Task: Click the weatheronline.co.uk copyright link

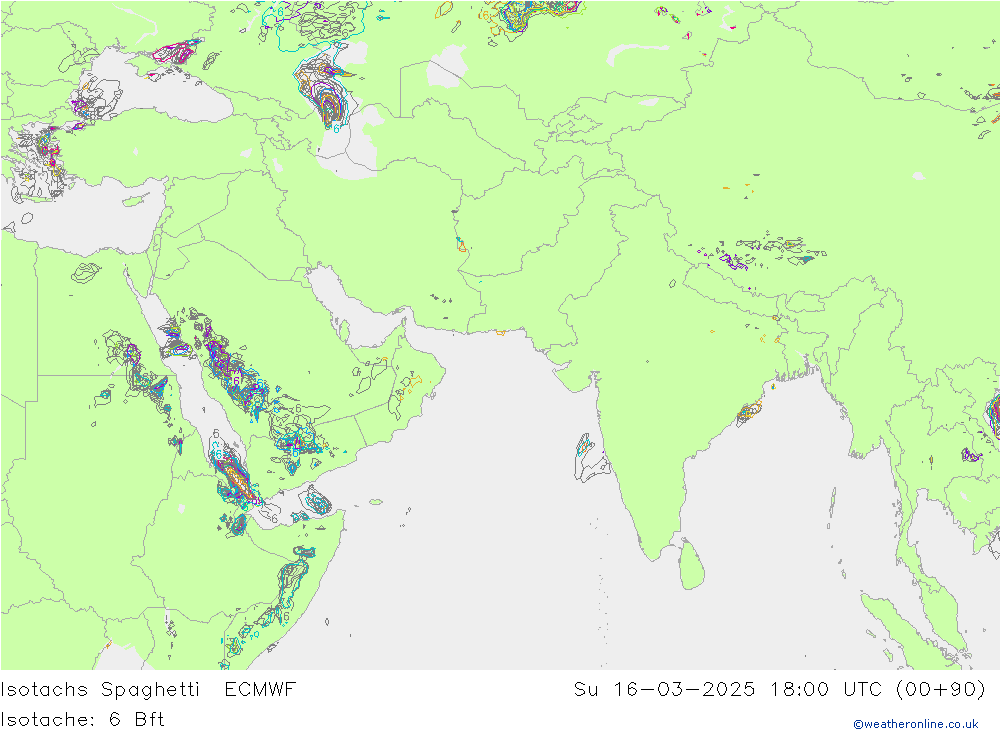Action: (916, 724)
